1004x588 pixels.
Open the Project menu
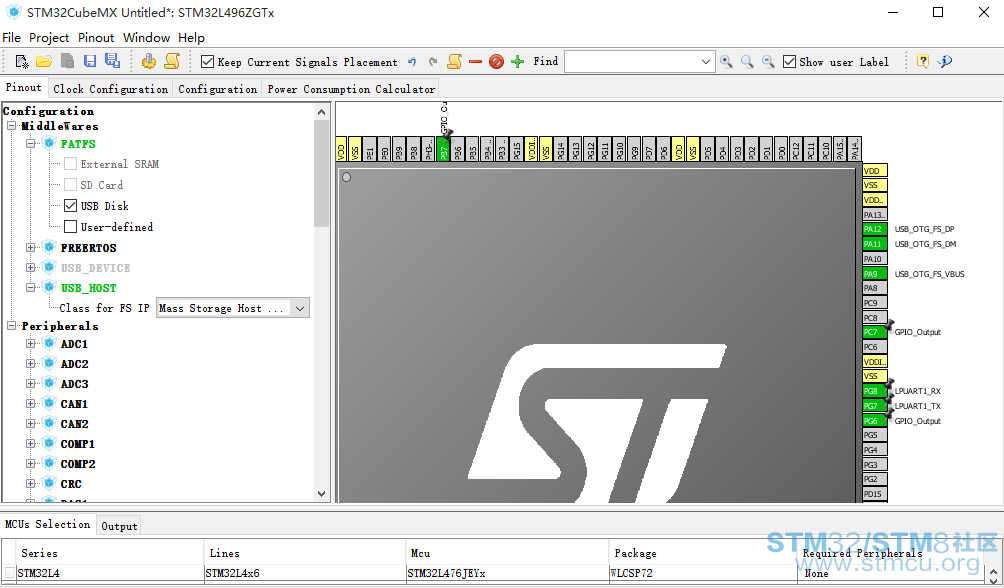[49, 38]
